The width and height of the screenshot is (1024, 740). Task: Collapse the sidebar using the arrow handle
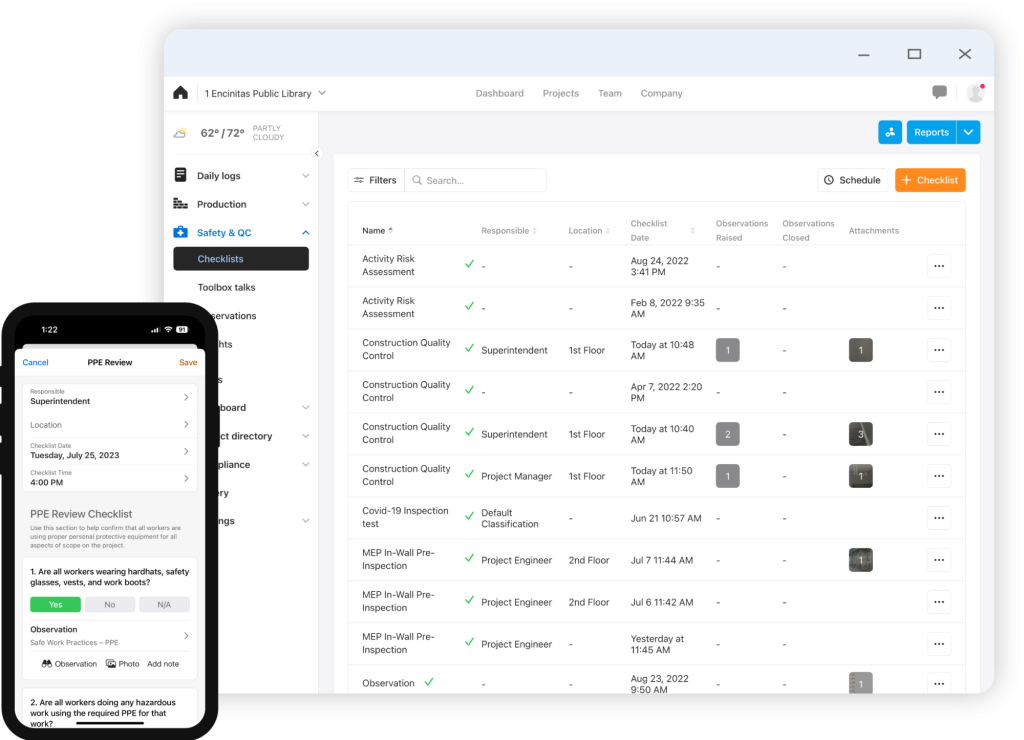coord(317,154)
